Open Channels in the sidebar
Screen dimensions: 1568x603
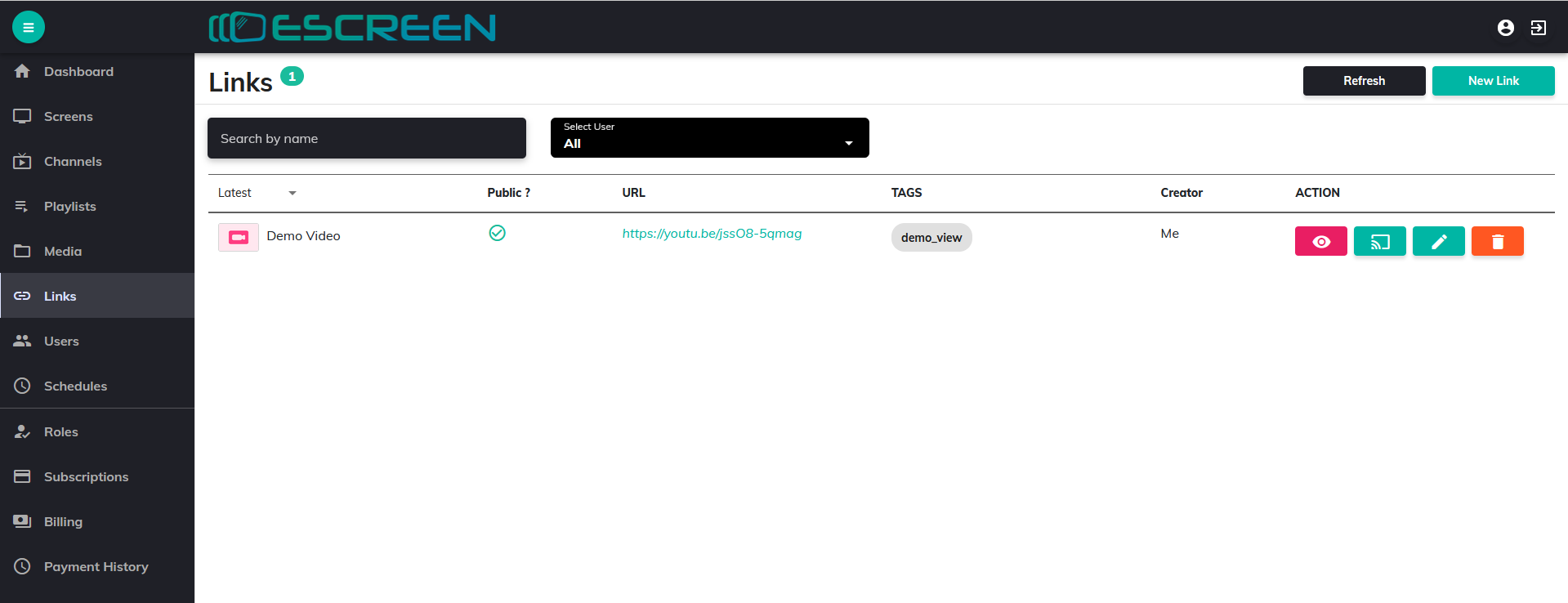[73, 162]
